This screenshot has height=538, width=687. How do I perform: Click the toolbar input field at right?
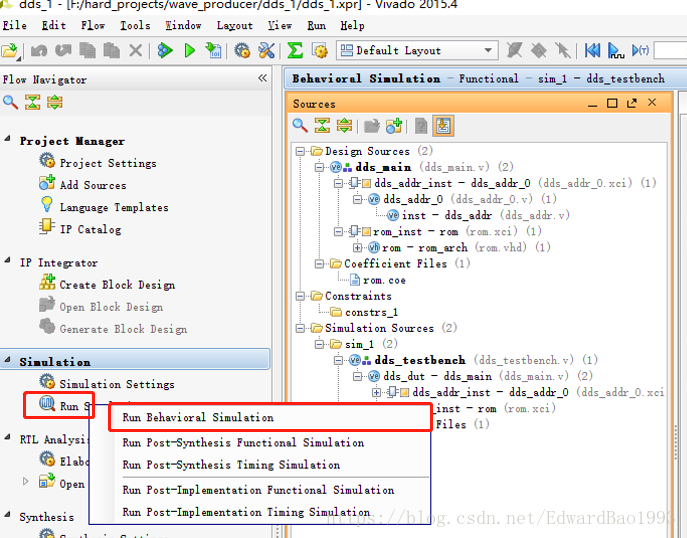(670, 50)
